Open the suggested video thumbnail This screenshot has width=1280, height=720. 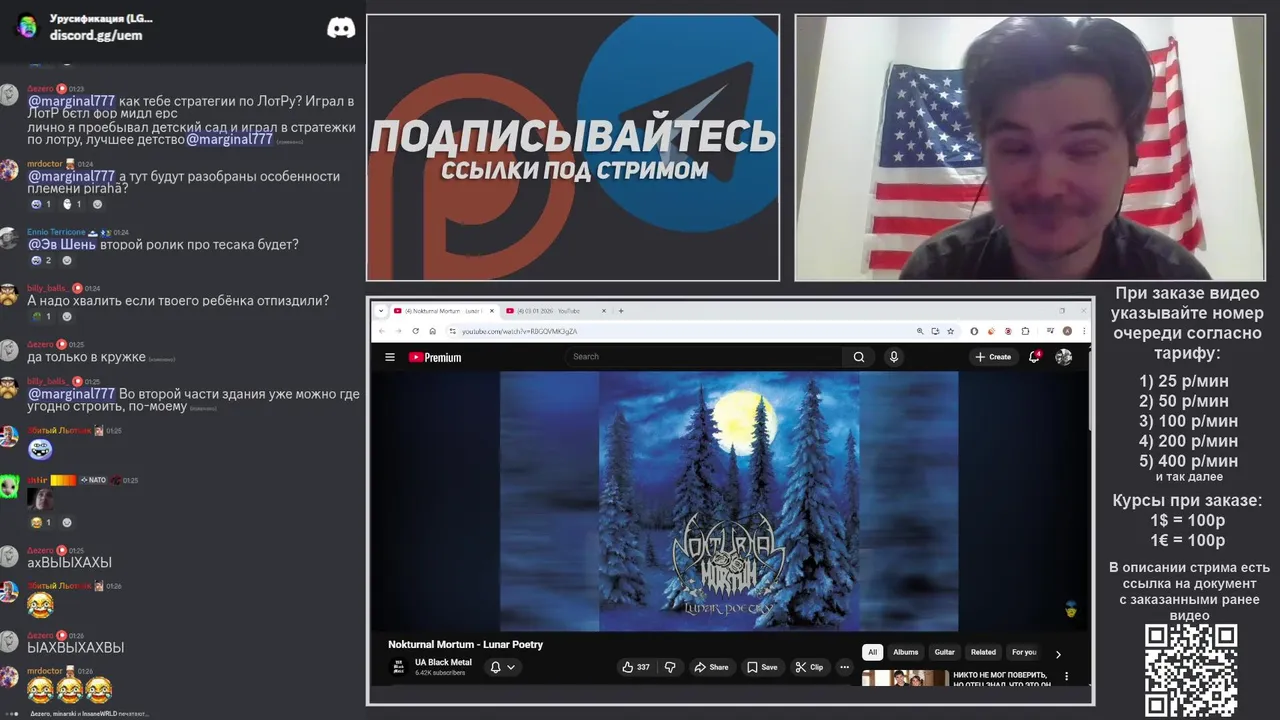click(905, 678)
